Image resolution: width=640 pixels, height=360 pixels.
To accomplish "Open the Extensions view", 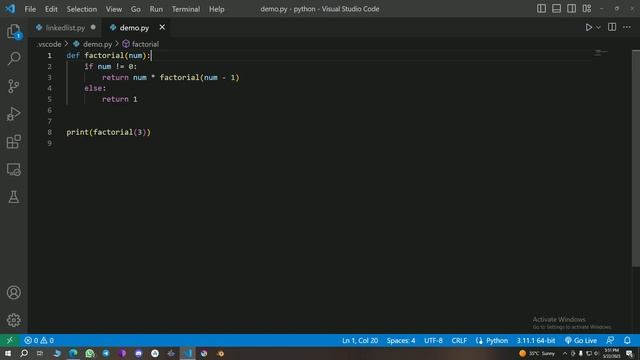I will (14, 142).
